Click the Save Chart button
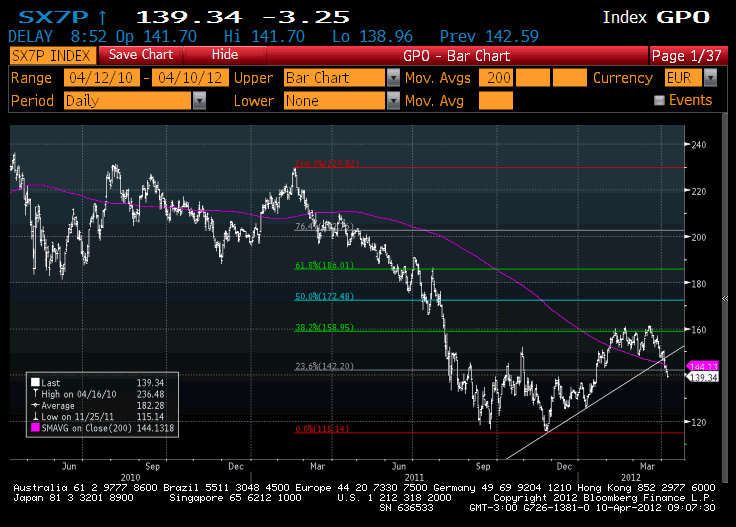Viewport: 736px width, 527px height. tap(141, 55)
